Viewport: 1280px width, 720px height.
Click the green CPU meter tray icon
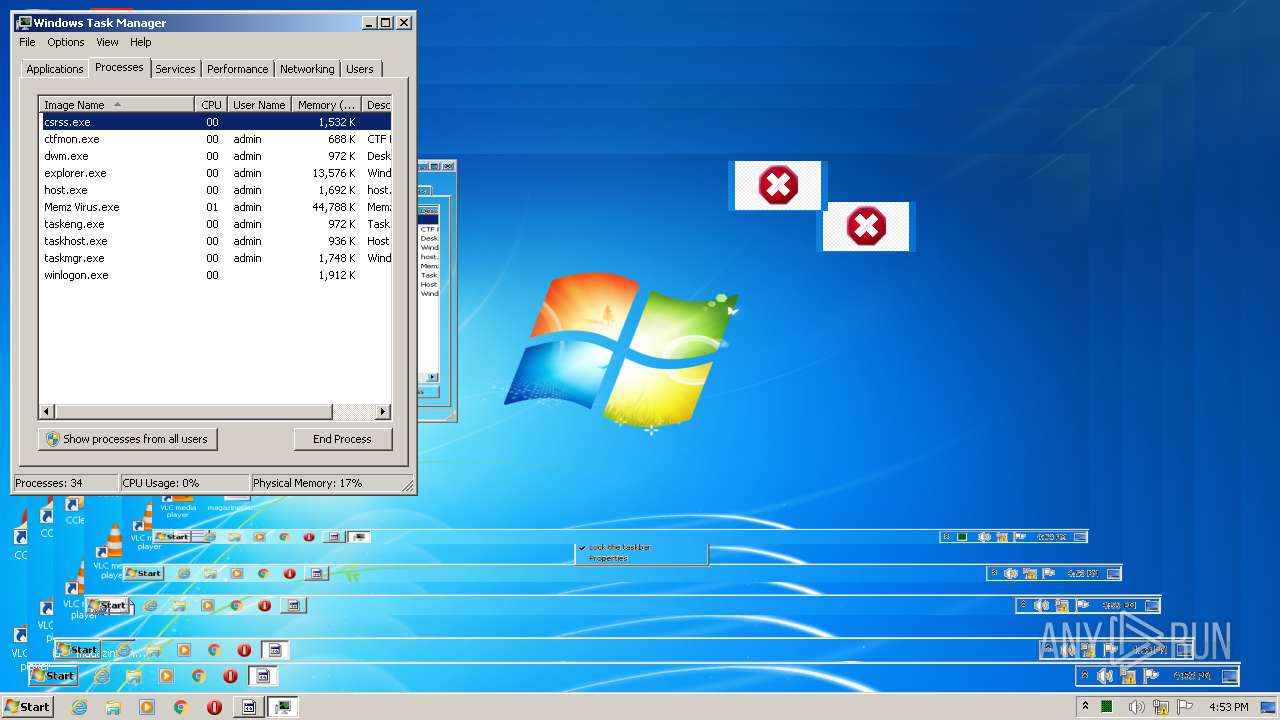tap(1107, 707)
